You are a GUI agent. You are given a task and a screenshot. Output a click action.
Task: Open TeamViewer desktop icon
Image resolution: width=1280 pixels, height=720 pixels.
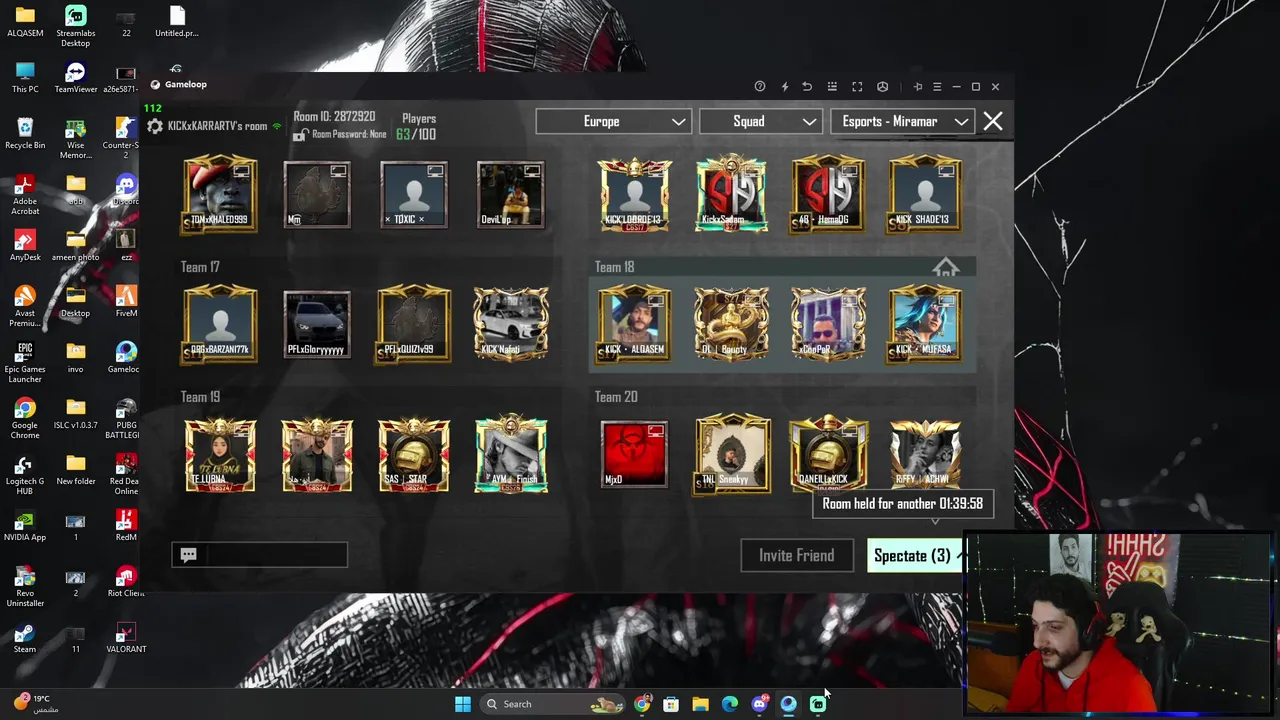pos(75,78)
